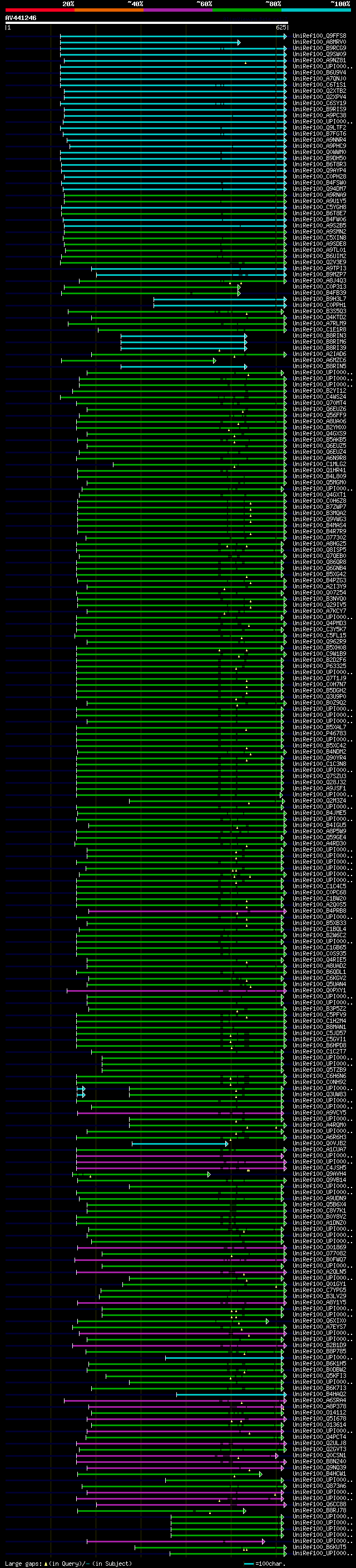The width and height of the screenshot is (356, 1568).
Task: Select the UniRef100_B6U9V4 label
Action: click(319, 72)
